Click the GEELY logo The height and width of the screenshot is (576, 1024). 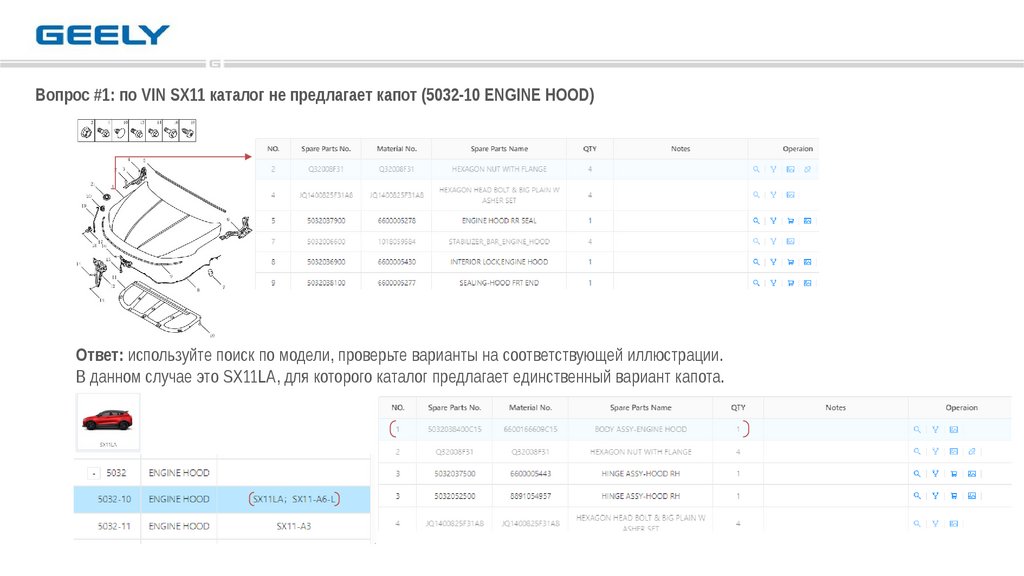click(103, 35)
